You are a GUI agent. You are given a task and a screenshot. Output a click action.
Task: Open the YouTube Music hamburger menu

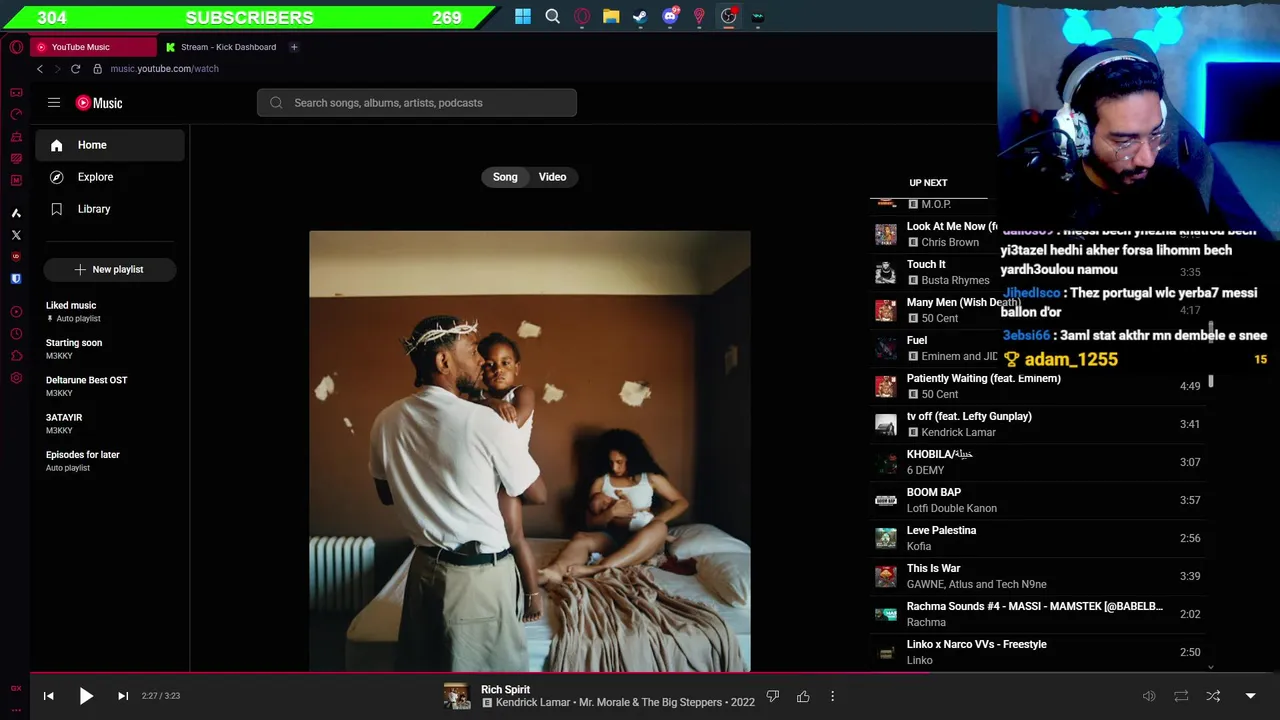coord(54,103)
